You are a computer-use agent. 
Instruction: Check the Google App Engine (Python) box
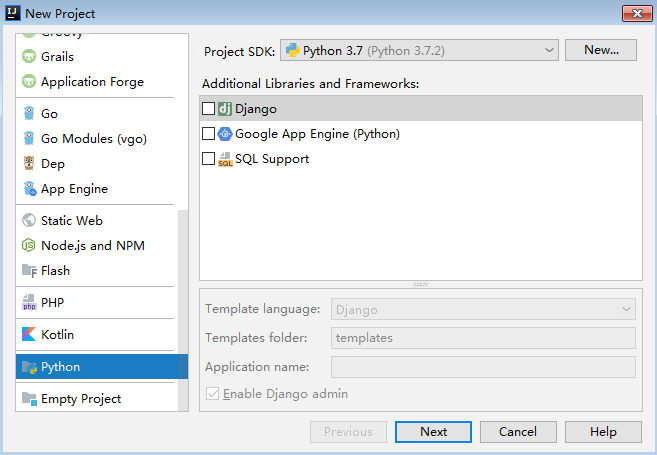[x=208, y=134]
